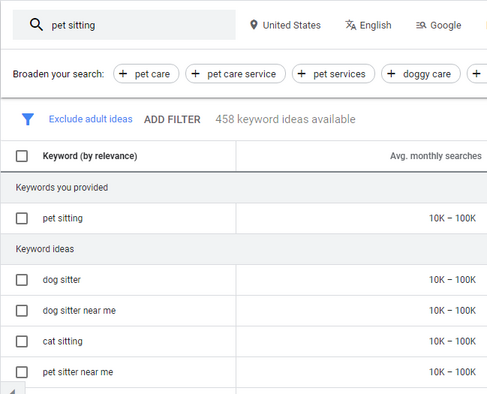
Task: Click the language translate icon
Action: pos(351,25)
